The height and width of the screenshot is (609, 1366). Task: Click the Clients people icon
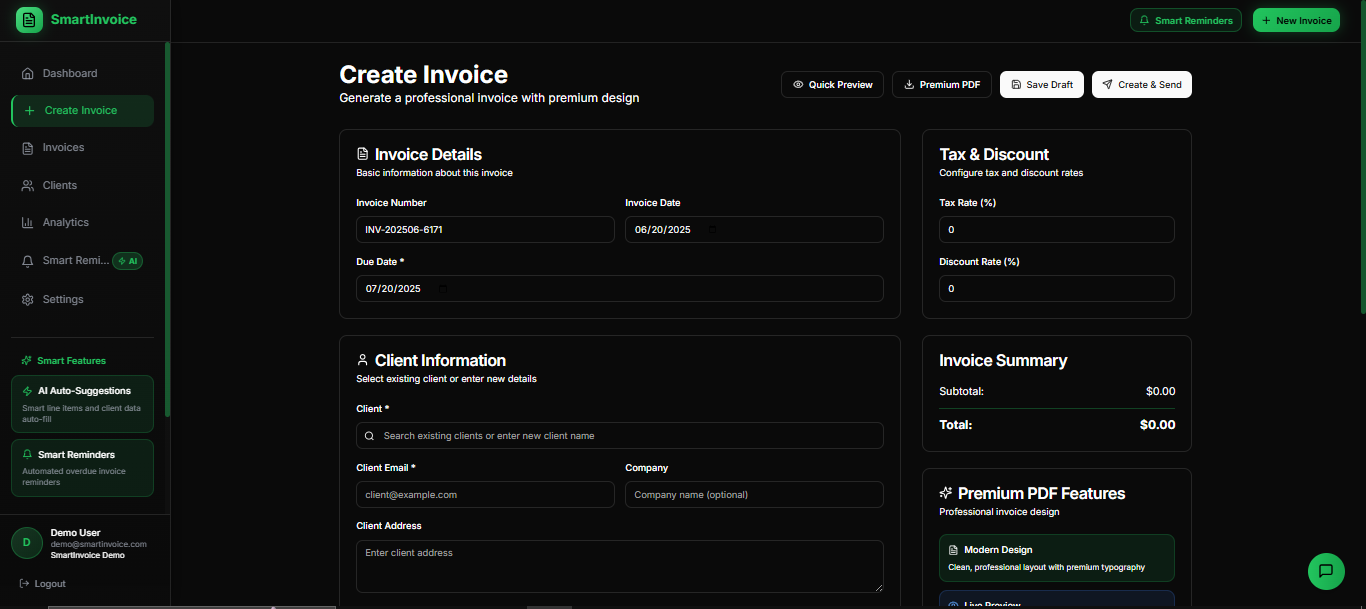pyautogui.click(x=28, y=185)
